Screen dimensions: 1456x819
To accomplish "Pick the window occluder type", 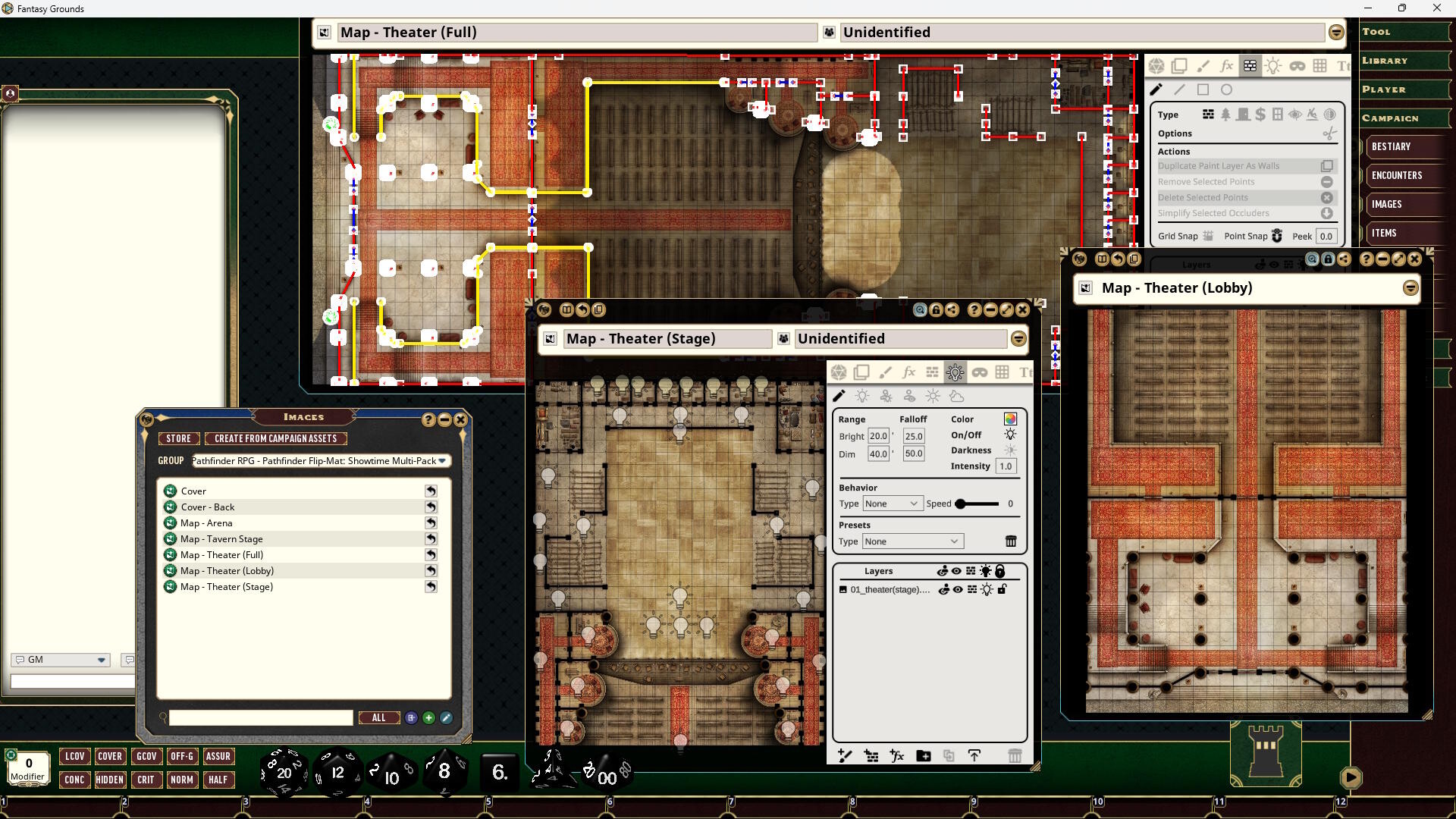I will pos(1278,115).
